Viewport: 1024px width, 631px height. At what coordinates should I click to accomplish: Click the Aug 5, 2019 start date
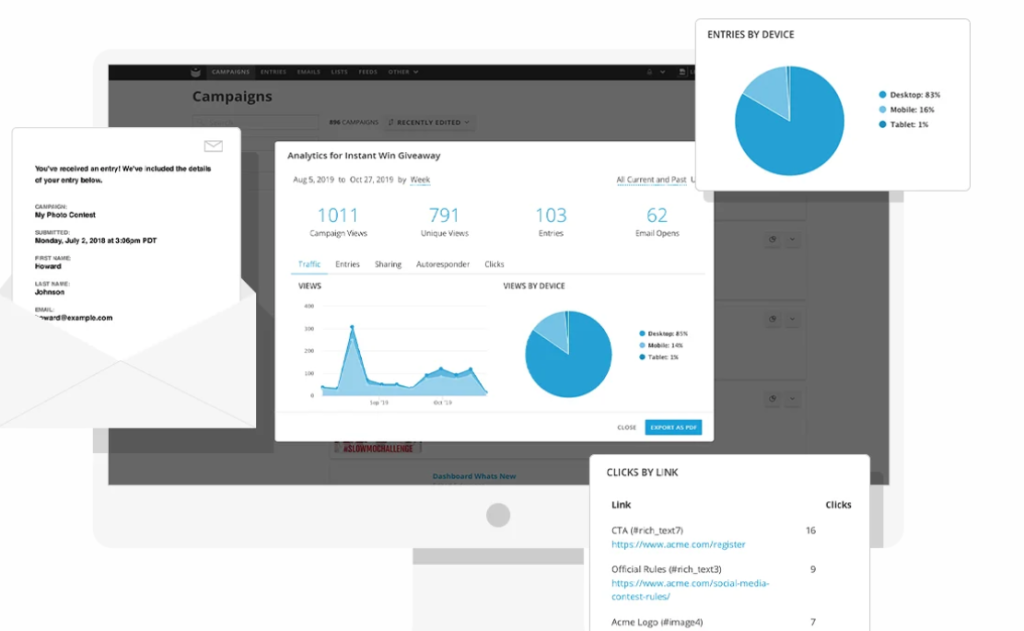(x=313, y=180)
